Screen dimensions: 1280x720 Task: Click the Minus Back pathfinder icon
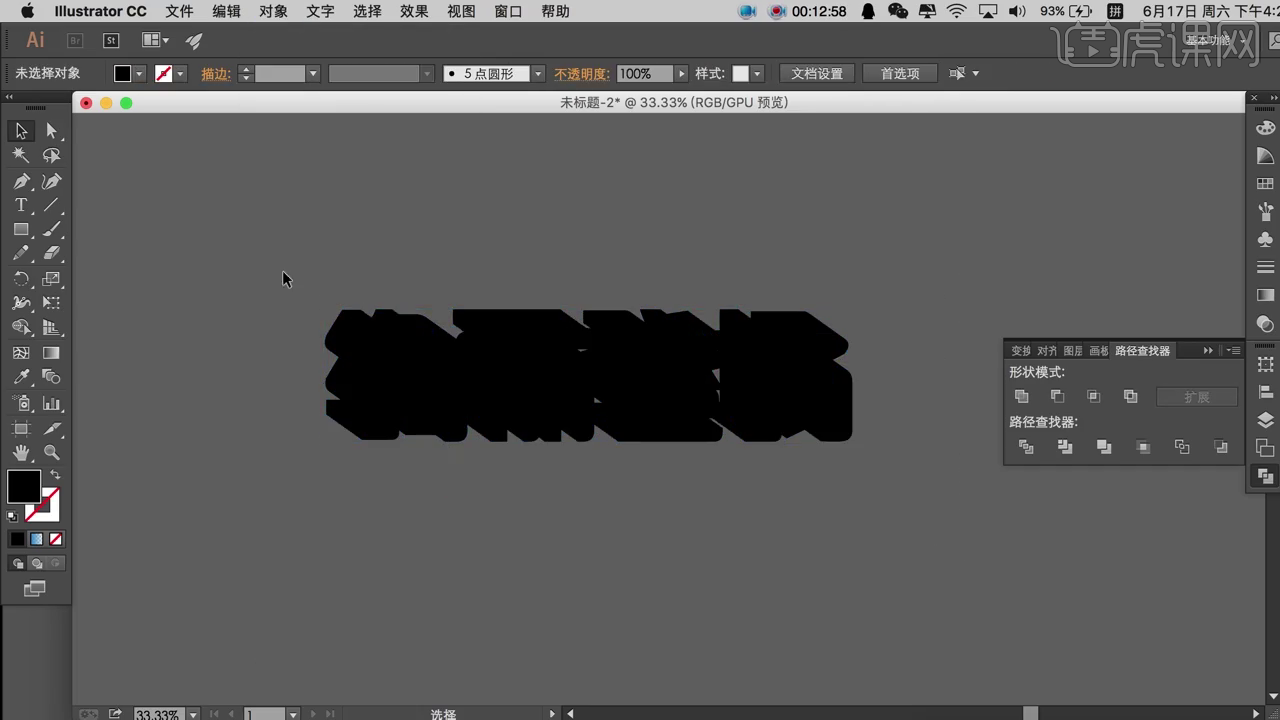click(x=1221, y=447)
